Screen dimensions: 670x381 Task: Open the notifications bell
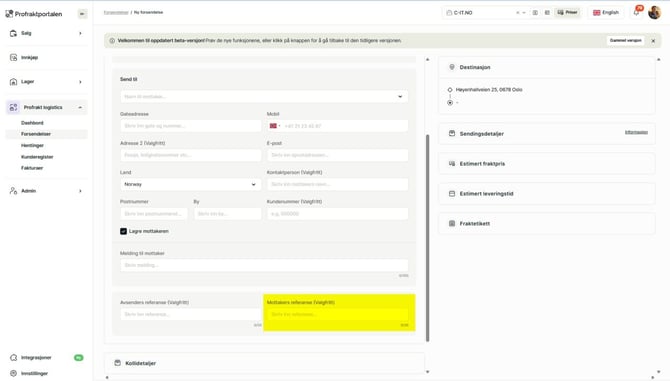636,12
